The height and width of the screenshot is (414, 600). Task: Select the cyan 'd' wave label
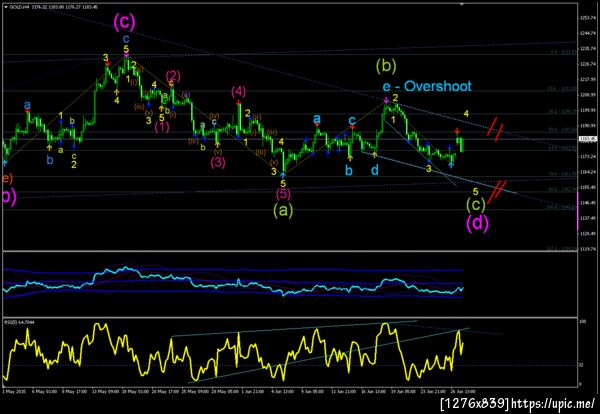click(375, 170)
